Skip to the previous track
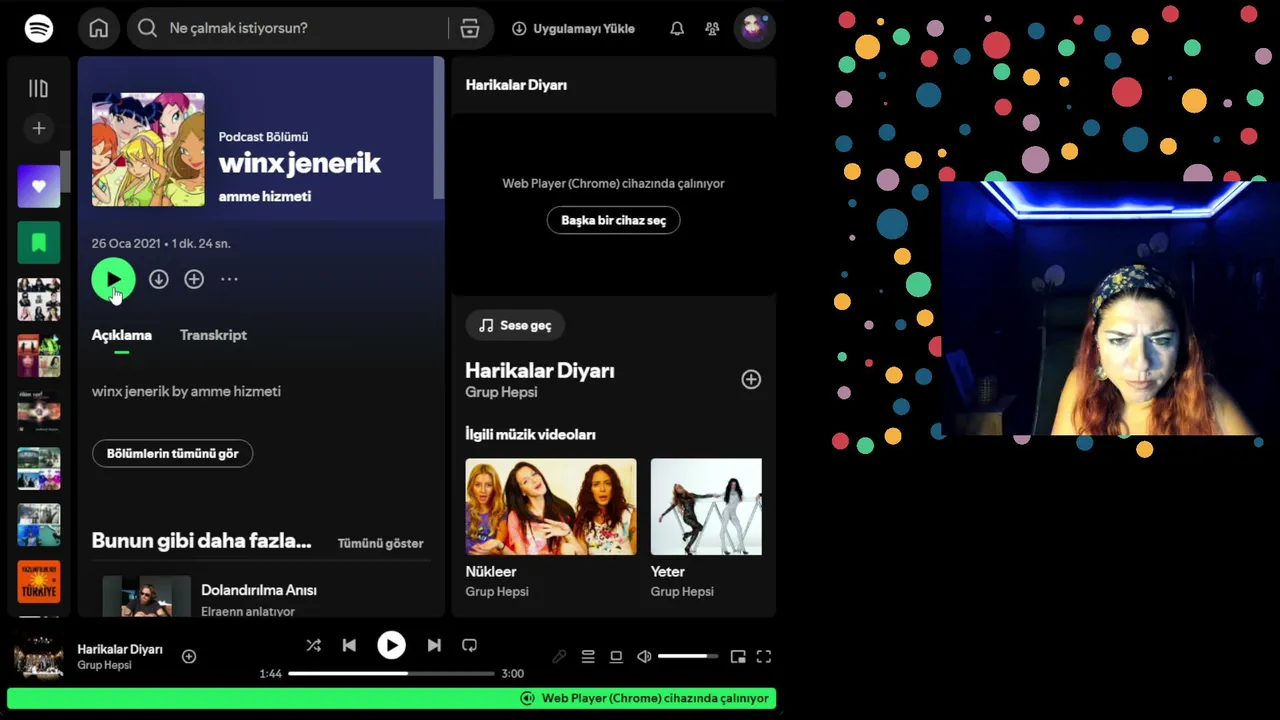Screen dimensions: 1280x720 point(349,645)
